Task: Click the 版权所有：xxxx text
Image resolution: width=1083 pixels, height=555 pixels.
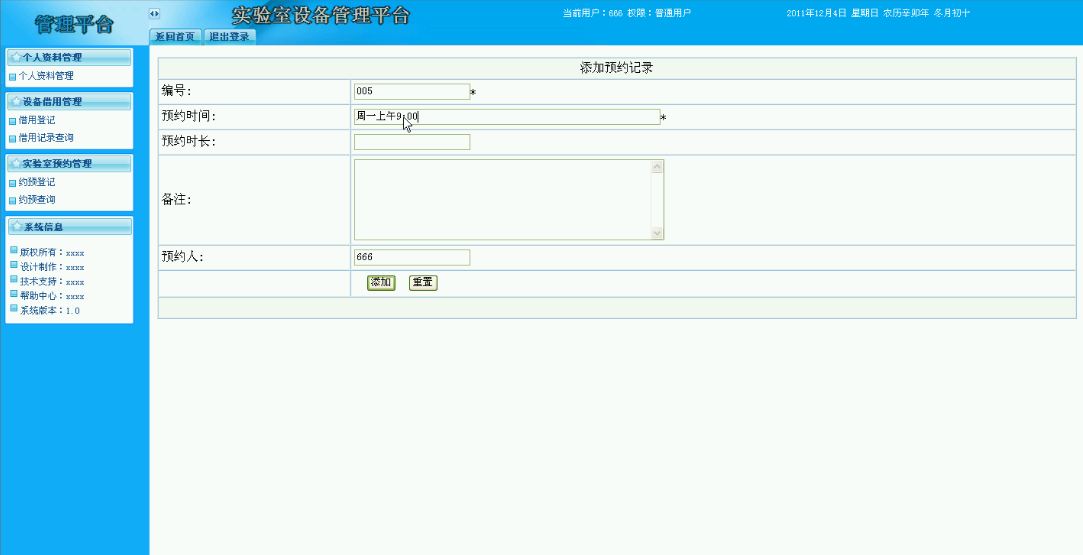Action: coord(52,253)
